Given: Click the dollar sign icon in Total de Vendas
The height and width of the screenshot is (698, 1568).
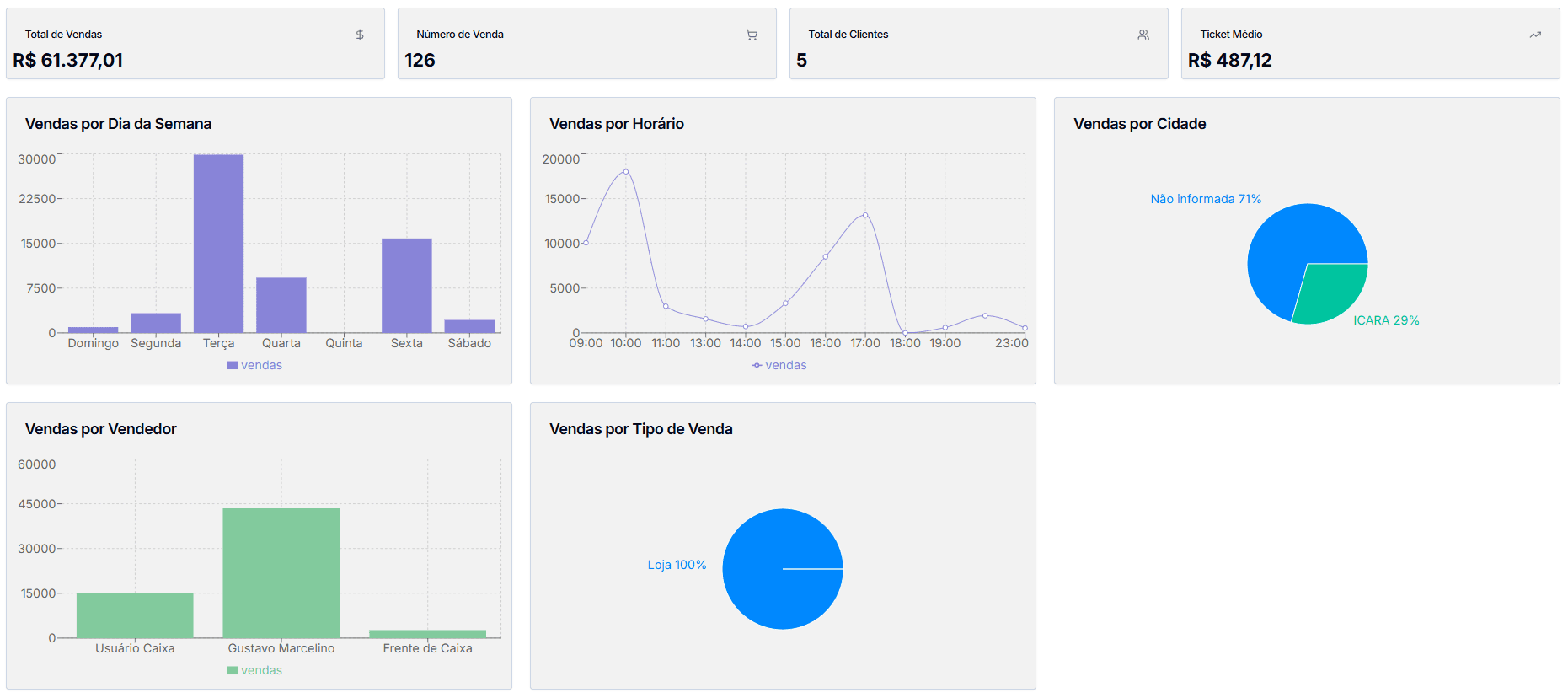Looking at the screenshot, I should (360, 35).
